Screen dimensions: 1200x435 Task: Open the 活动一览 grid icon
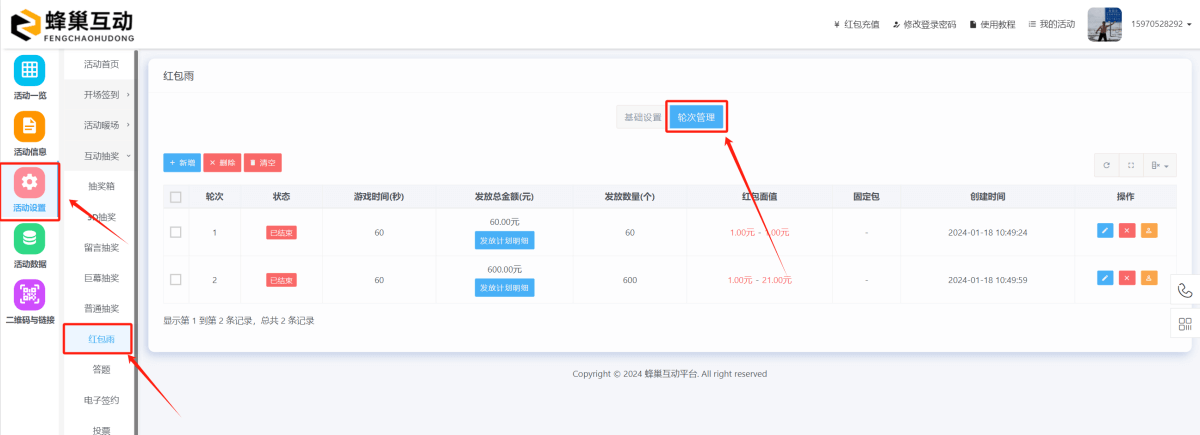(x=29, y=70)
